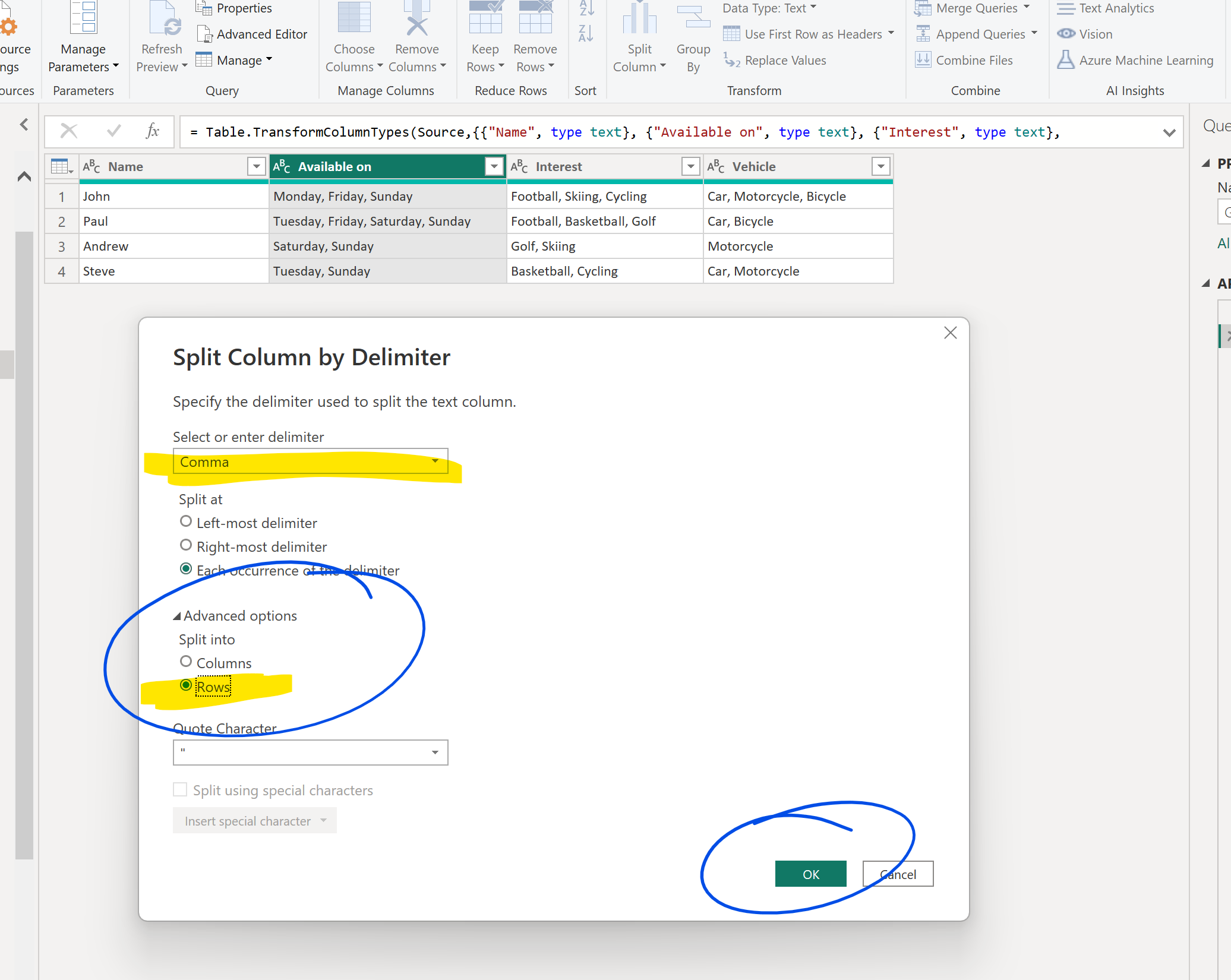
Task: Open the Advanced Editor
Action: (x=252, y=34)
